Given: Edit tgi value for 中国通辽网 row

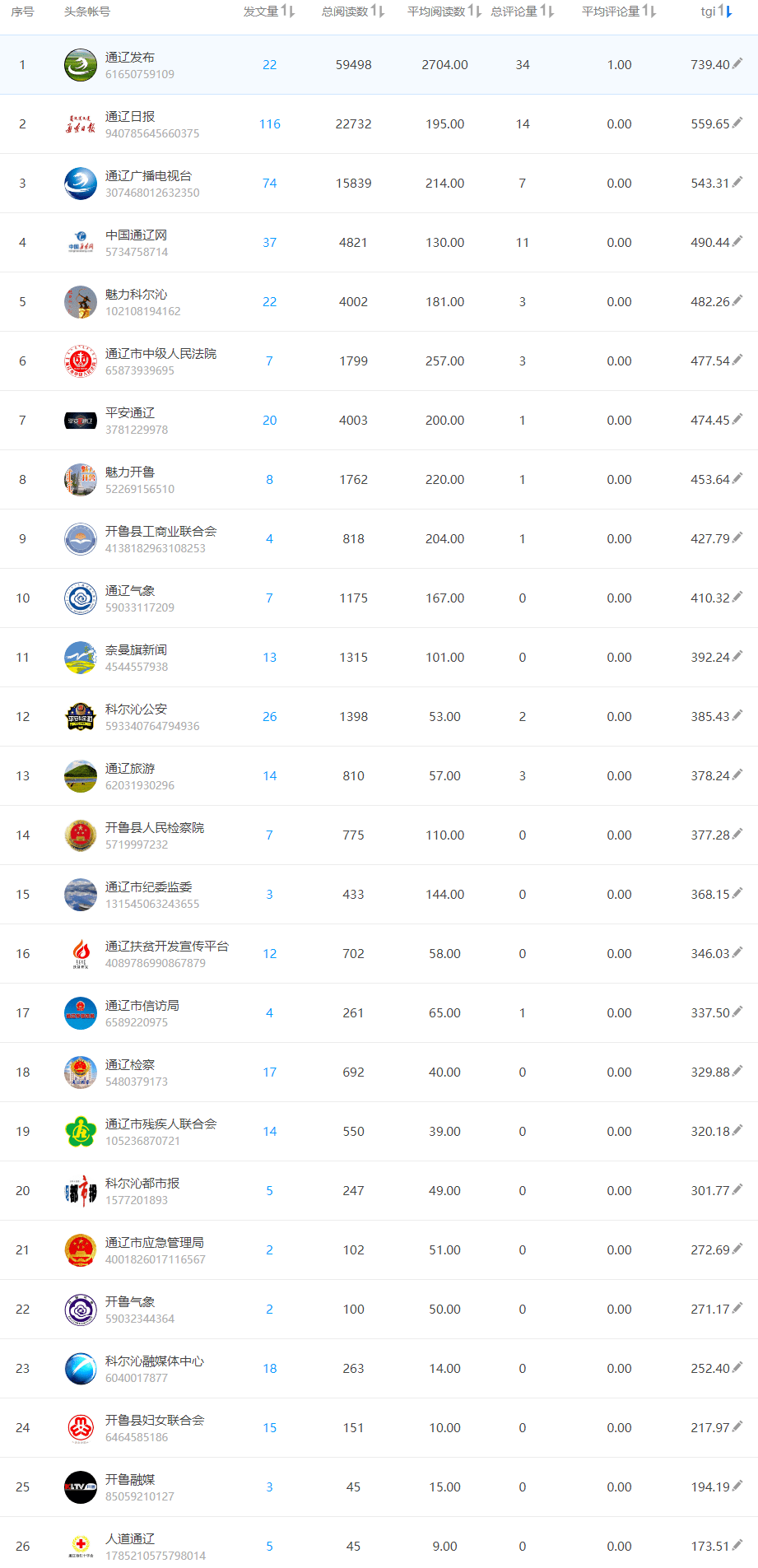Looking at the screenshot, I should click(737, 241).
